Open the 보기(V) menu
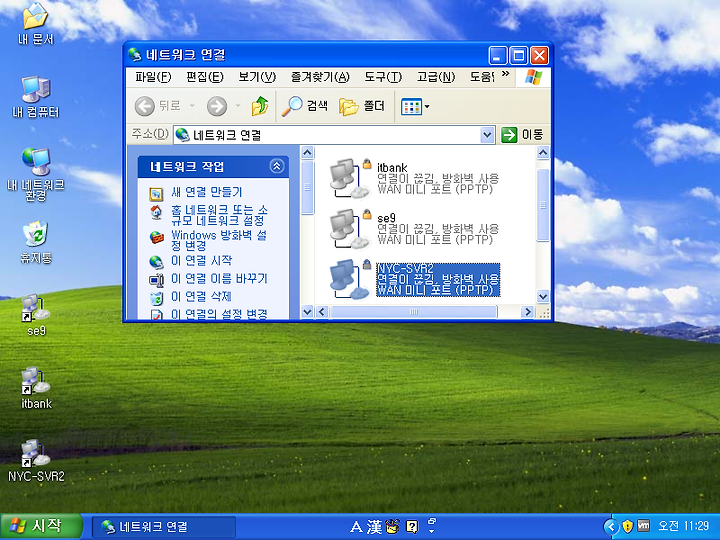720x540 pixels. pos(257,77)
